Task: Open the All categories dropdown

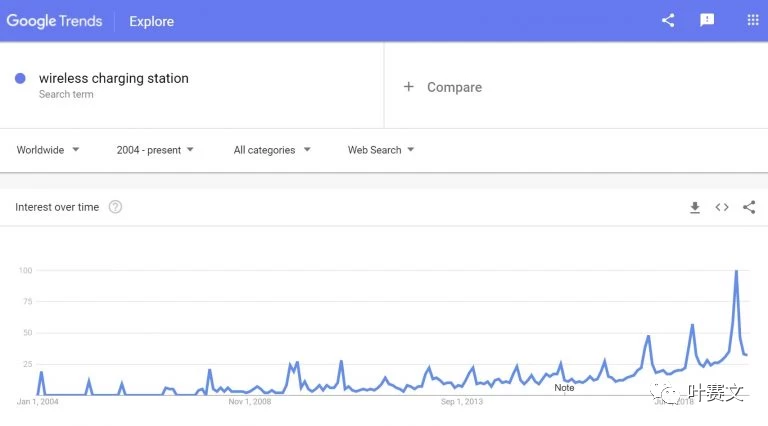Action: tap(272, 150)
